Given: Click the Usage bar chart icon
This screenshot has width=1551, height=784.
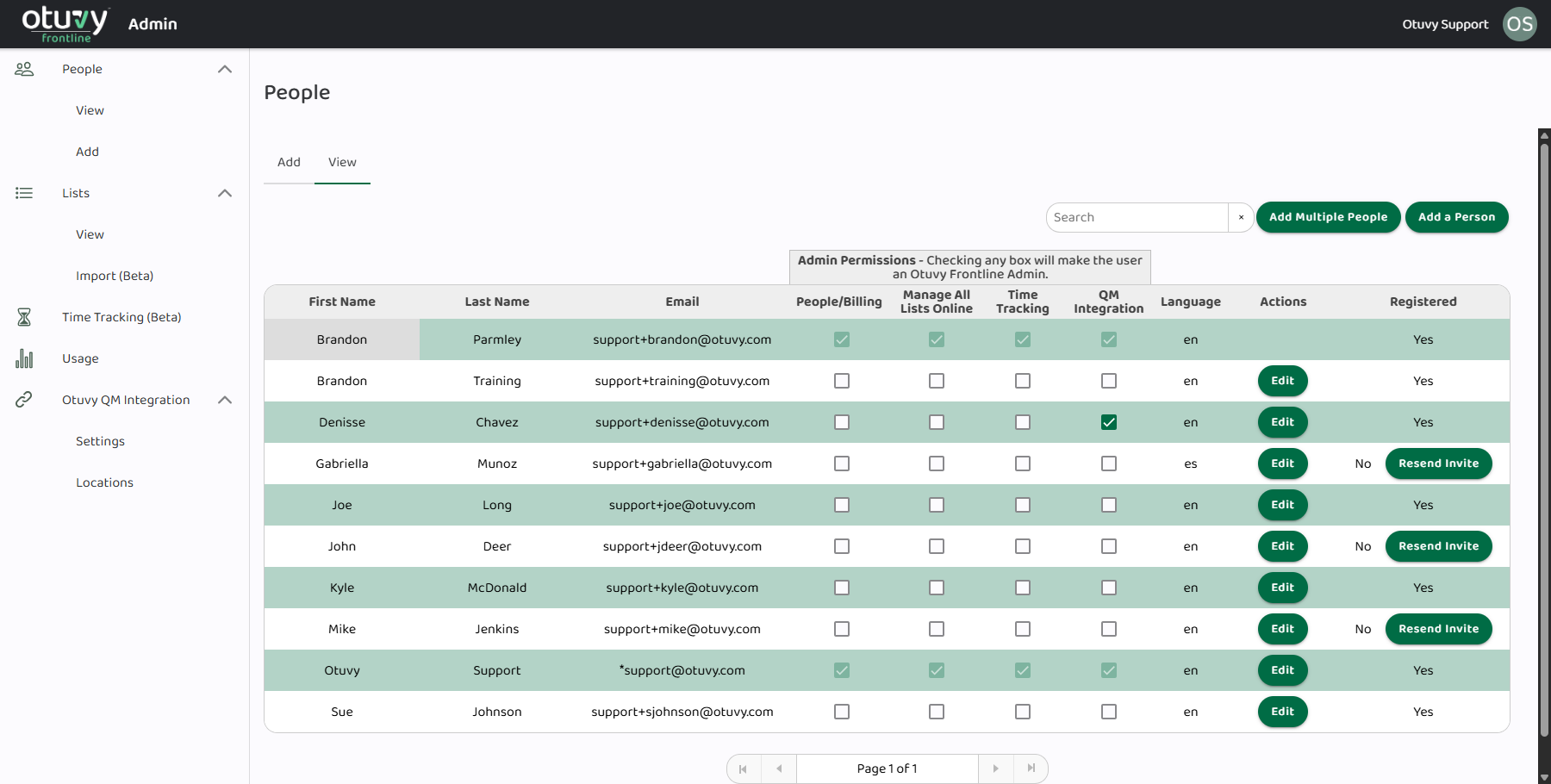Looking at the screenshot, I should (24, 358).
